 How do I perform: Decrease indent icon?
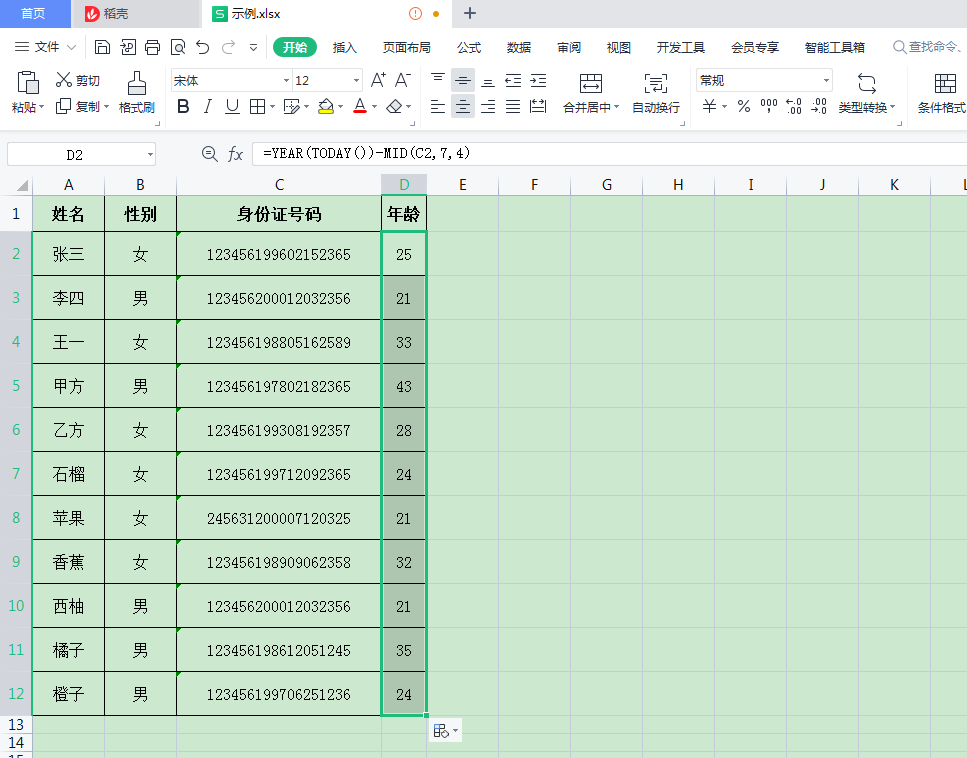point(513,80)
